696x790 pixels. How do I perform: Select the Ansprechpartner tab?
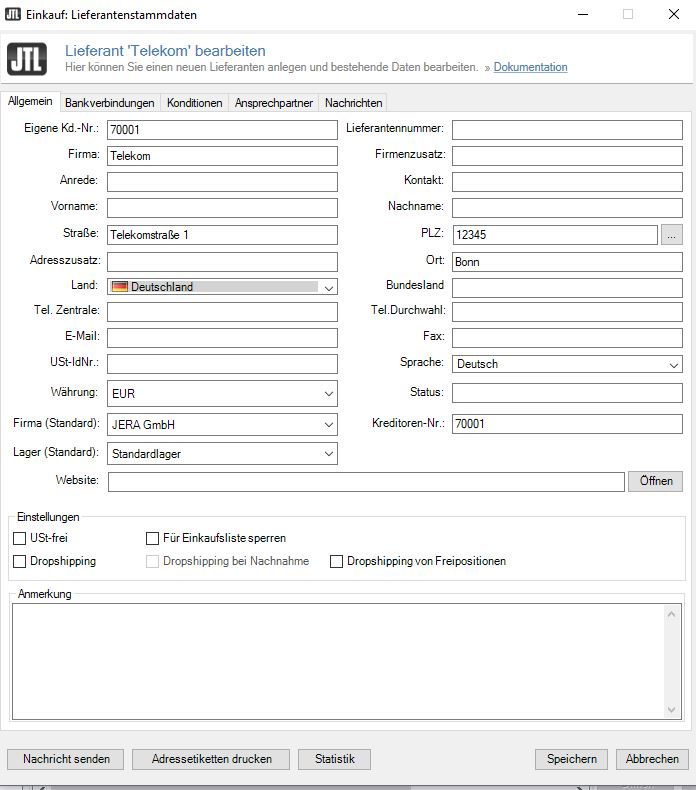pyautogui.click(x=274, y=103)
